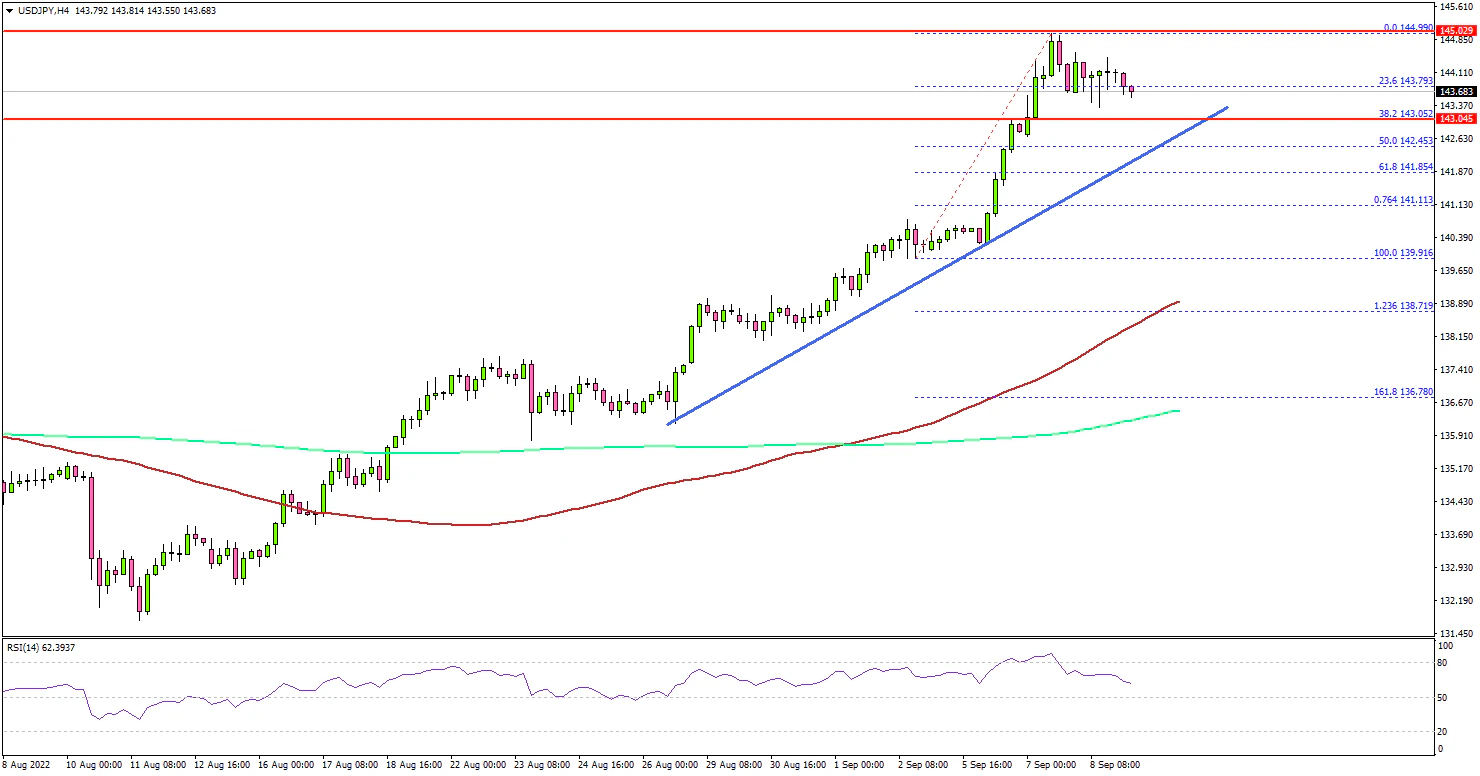This screenshot has height=776, width=1480.
Task: Click the 0.0 Fibonacci label at 144.990
Action: coord(1407,28)
